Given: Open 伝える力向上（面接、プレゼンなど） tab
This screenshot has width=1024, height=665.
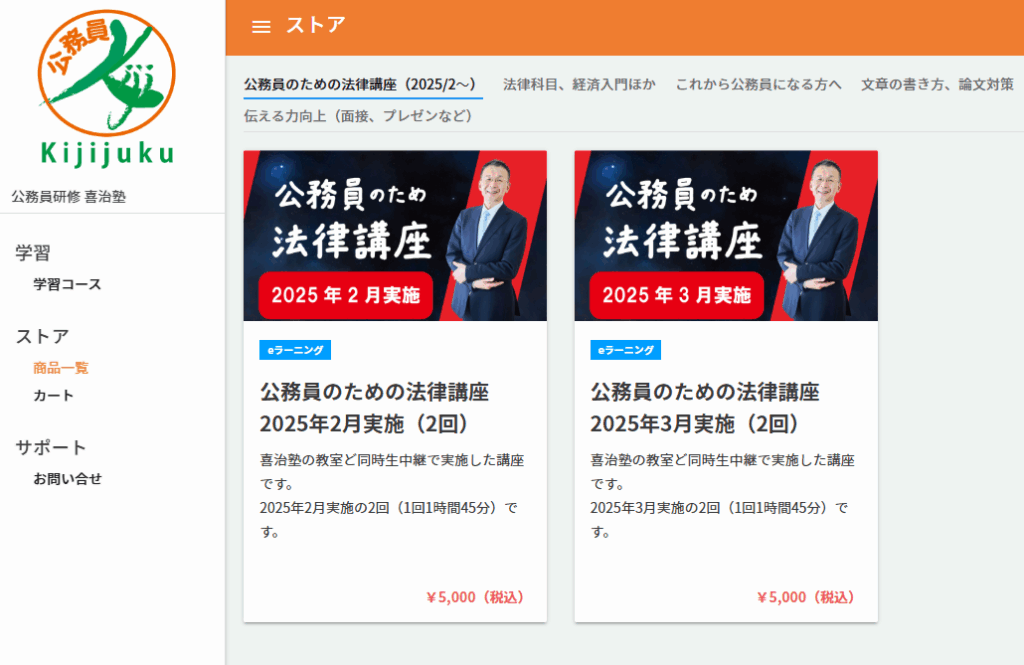Looking at the screenshot, I should coord(357,115).
